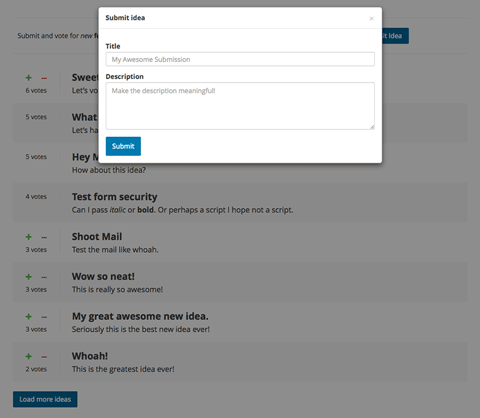Click the Submit Idea button behind dialog
Image resolution: width=480 pixels, height=418 pixels.
(395, 36)
